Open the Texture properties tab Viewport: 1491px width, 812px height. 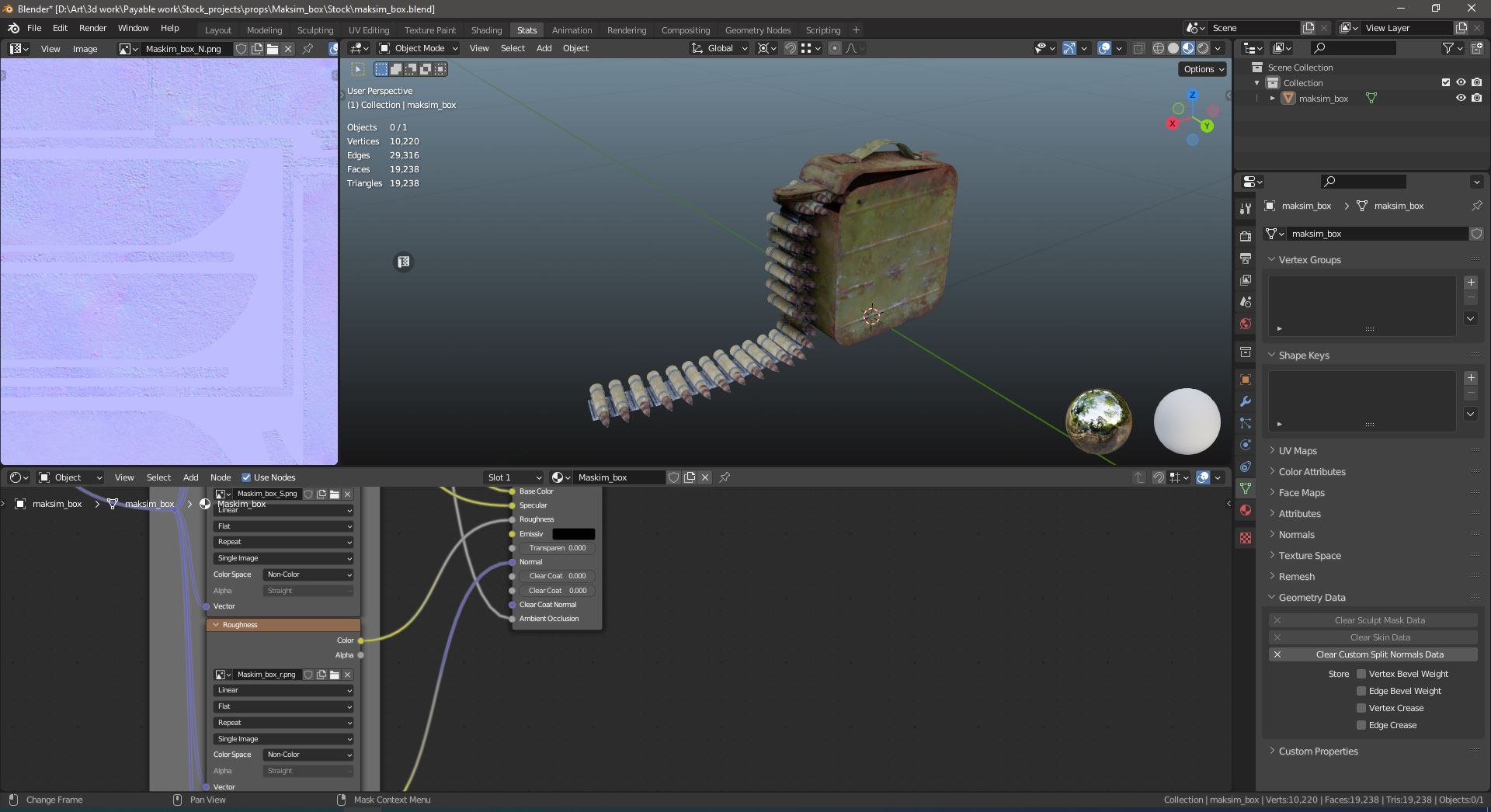click(x=1246, y=538)
